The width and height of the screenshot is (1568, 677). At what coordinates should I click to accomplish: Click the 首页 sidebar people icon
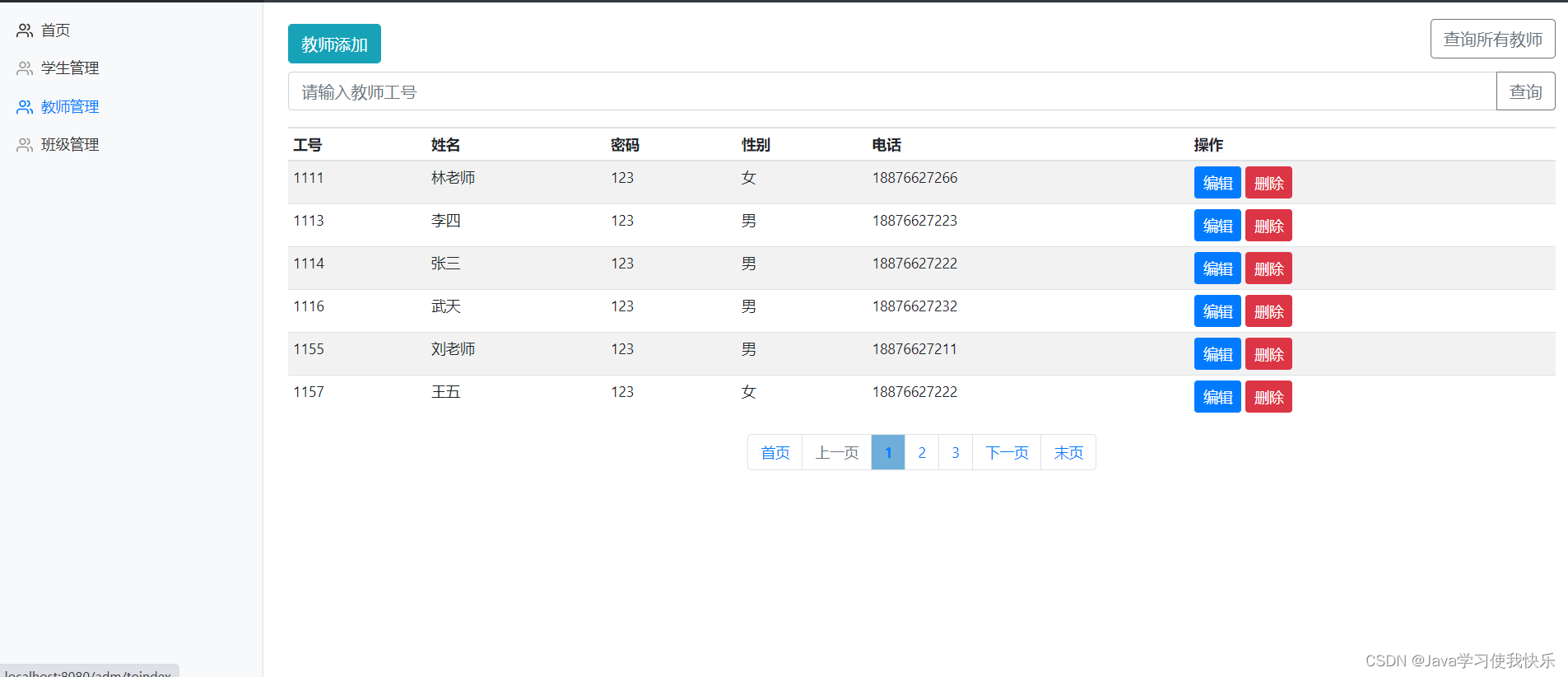click(25, 30)
